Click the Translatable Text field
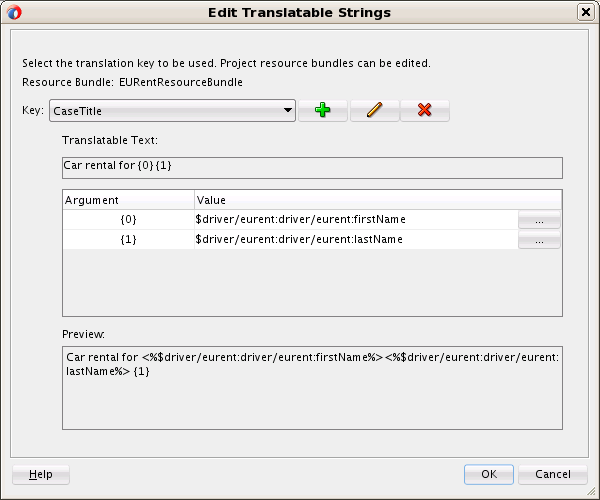600x500 pixels. 312,168
